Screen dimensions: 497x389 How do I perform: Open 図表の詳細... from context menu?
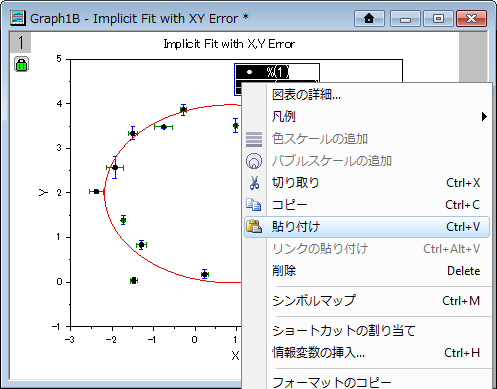tap(368, 95)
